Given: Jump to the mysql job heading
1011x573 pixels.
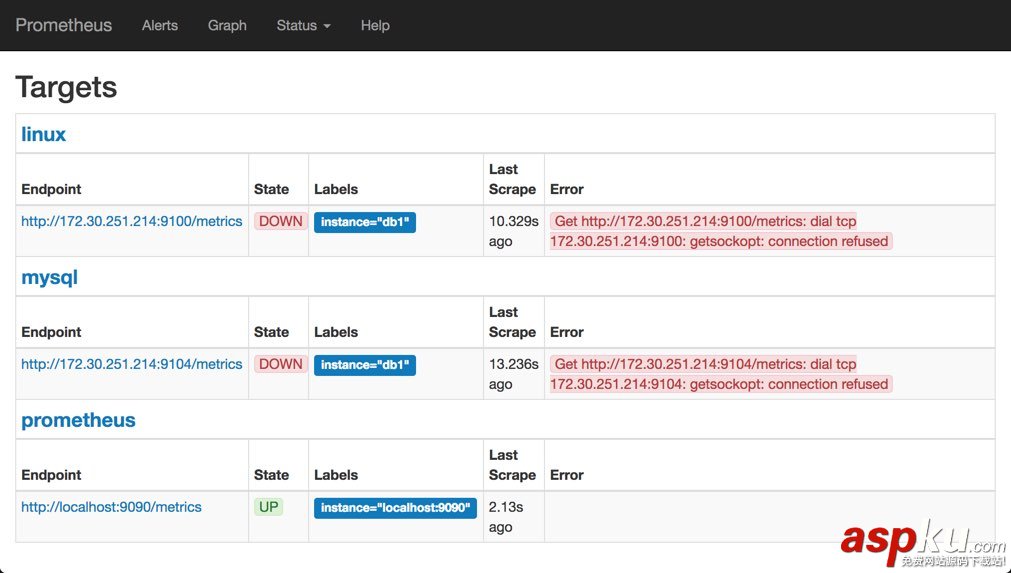Looking at the screenshot, I should (50, 277).
